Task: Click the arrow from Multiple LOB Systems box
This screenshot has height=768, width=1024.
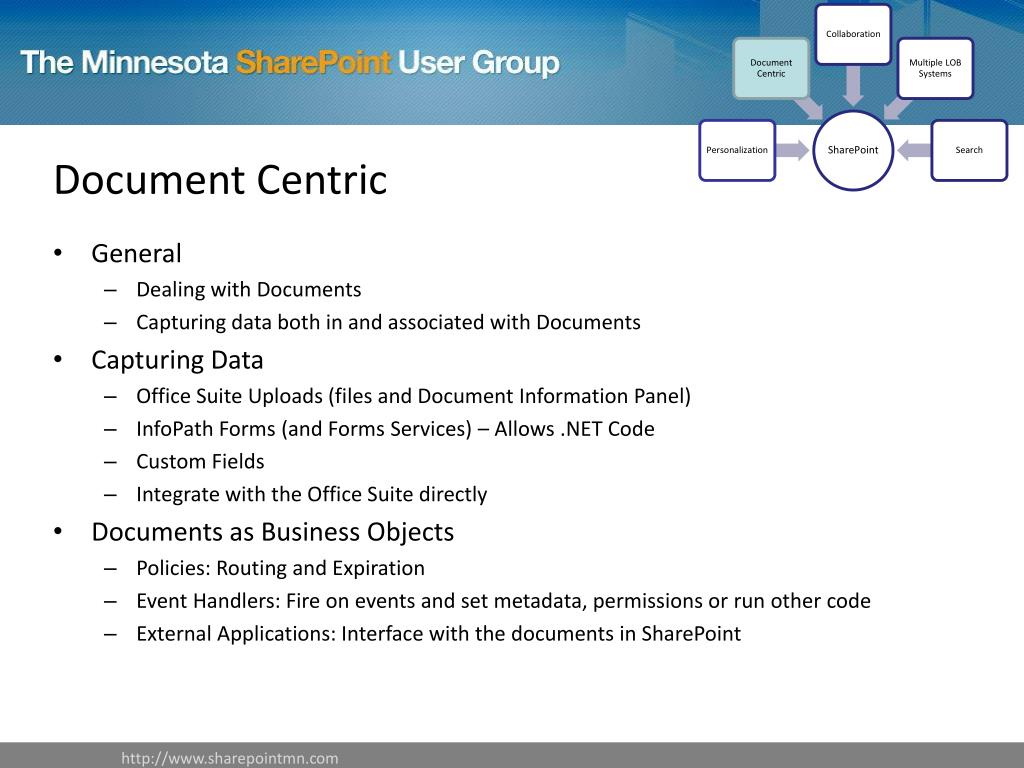Action: pyautogui.click(x=897, y=108)
